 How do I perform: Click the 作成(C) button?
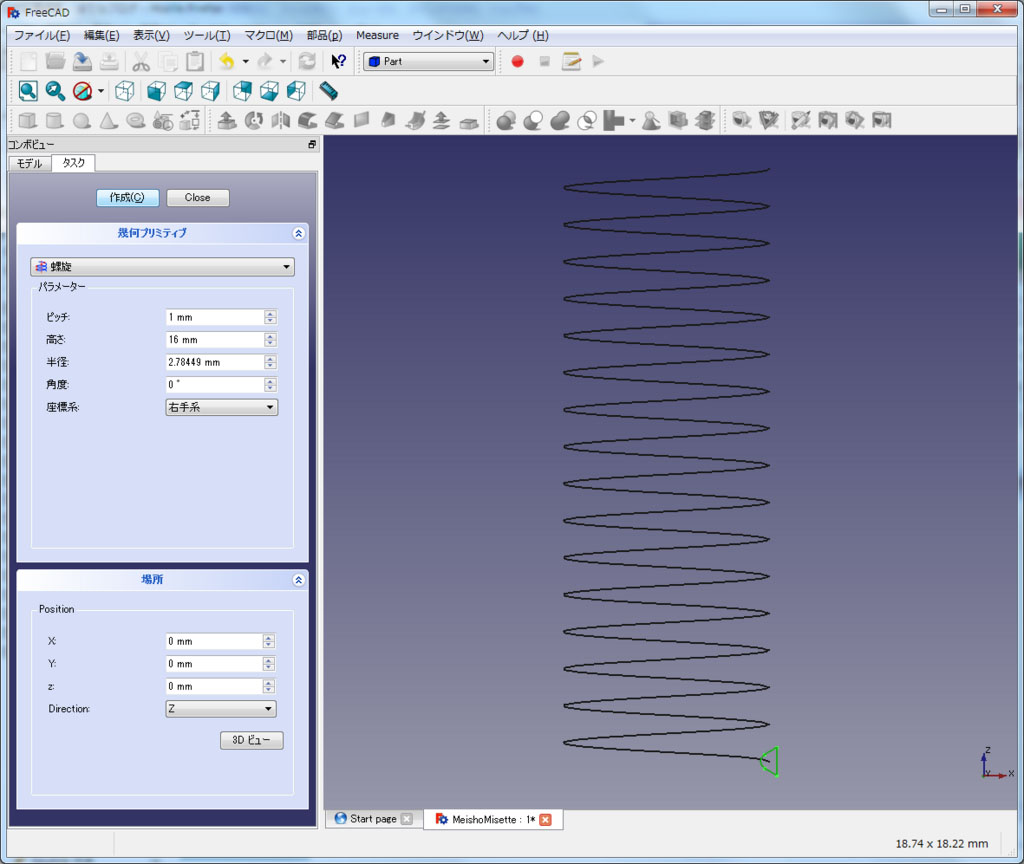pyautogui.click(x=127, y=197)
